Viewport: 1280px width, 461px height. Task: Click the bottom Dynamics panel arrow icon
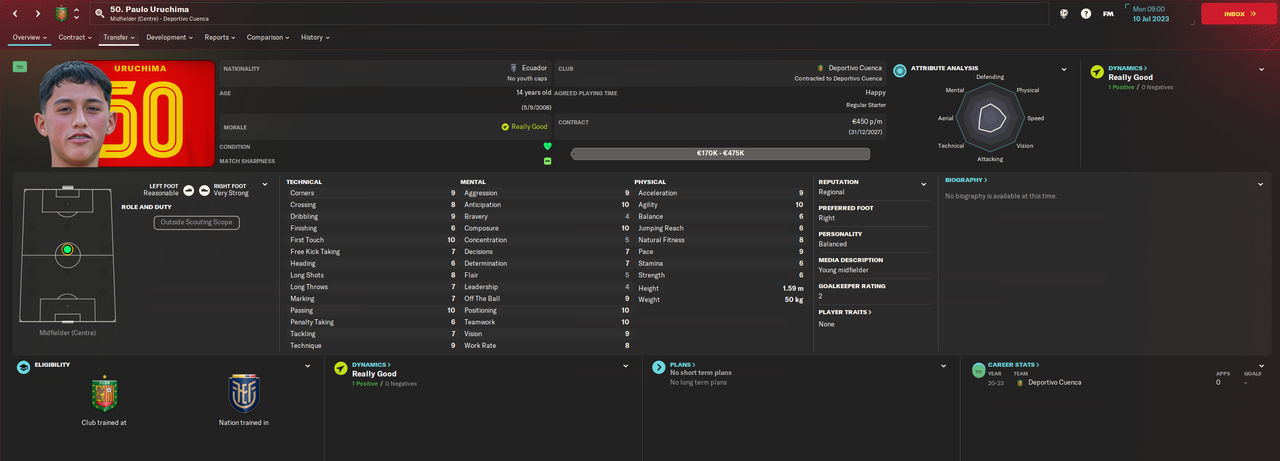[x=341, y=368]
